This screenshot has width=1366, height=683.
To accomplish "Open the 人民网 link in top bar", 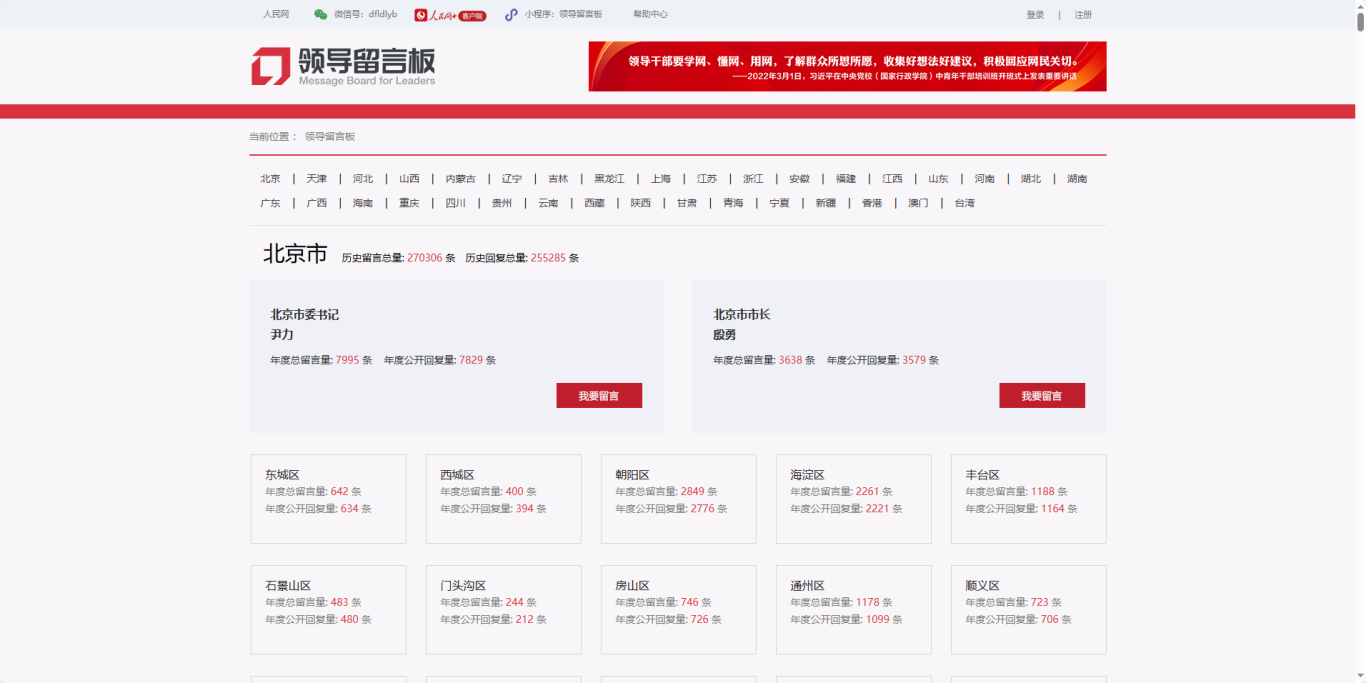I will click(x=276, y=15).
